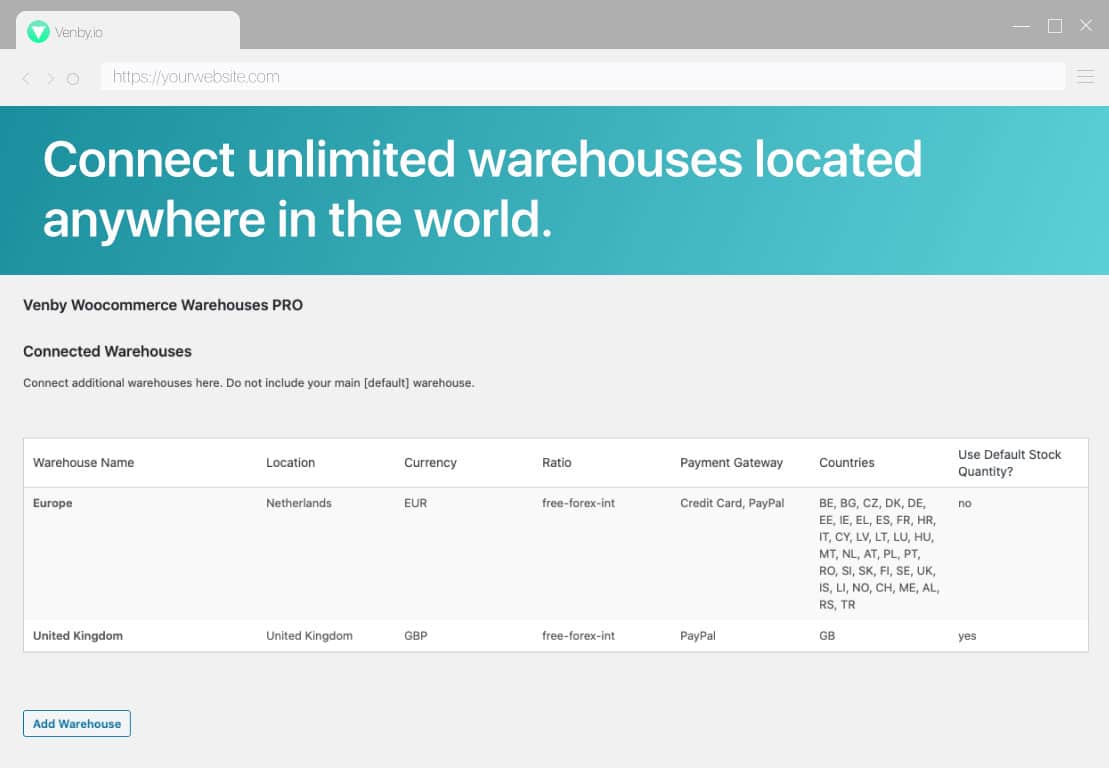Open the Europe warehouse row name
Image resolution: width=1109 pixels, height=768 pixels.
point(52,503)
